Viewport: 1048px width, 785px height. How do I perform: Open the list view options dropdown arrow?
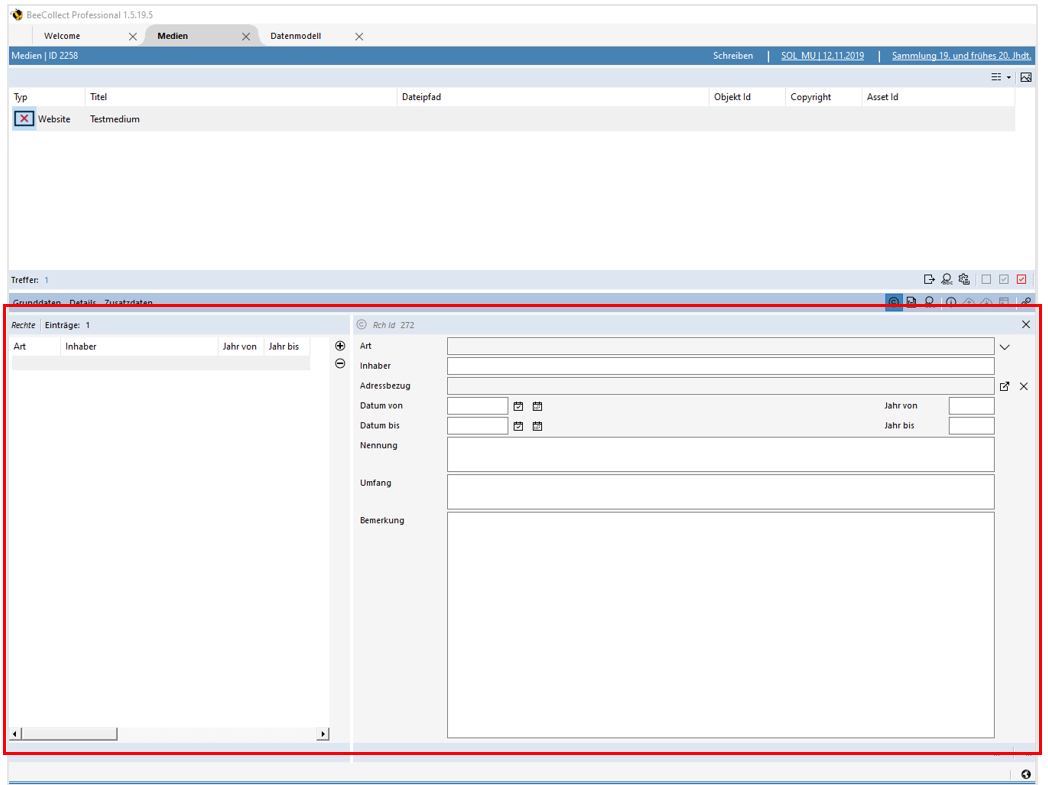tap(1008, 77)
